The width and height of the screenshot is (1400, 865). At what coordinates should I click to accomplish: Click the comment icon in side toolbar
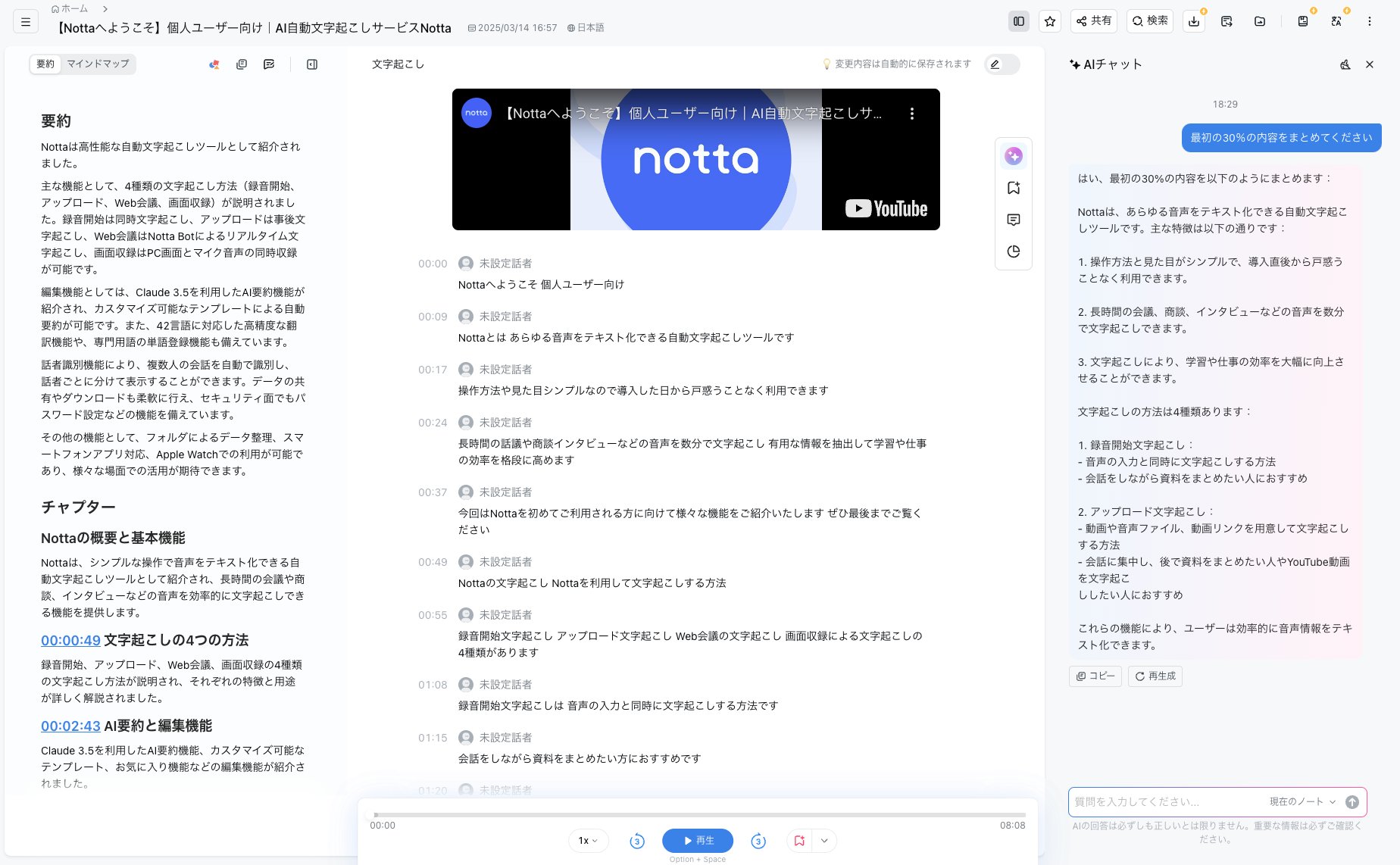tap(1014, 220)
